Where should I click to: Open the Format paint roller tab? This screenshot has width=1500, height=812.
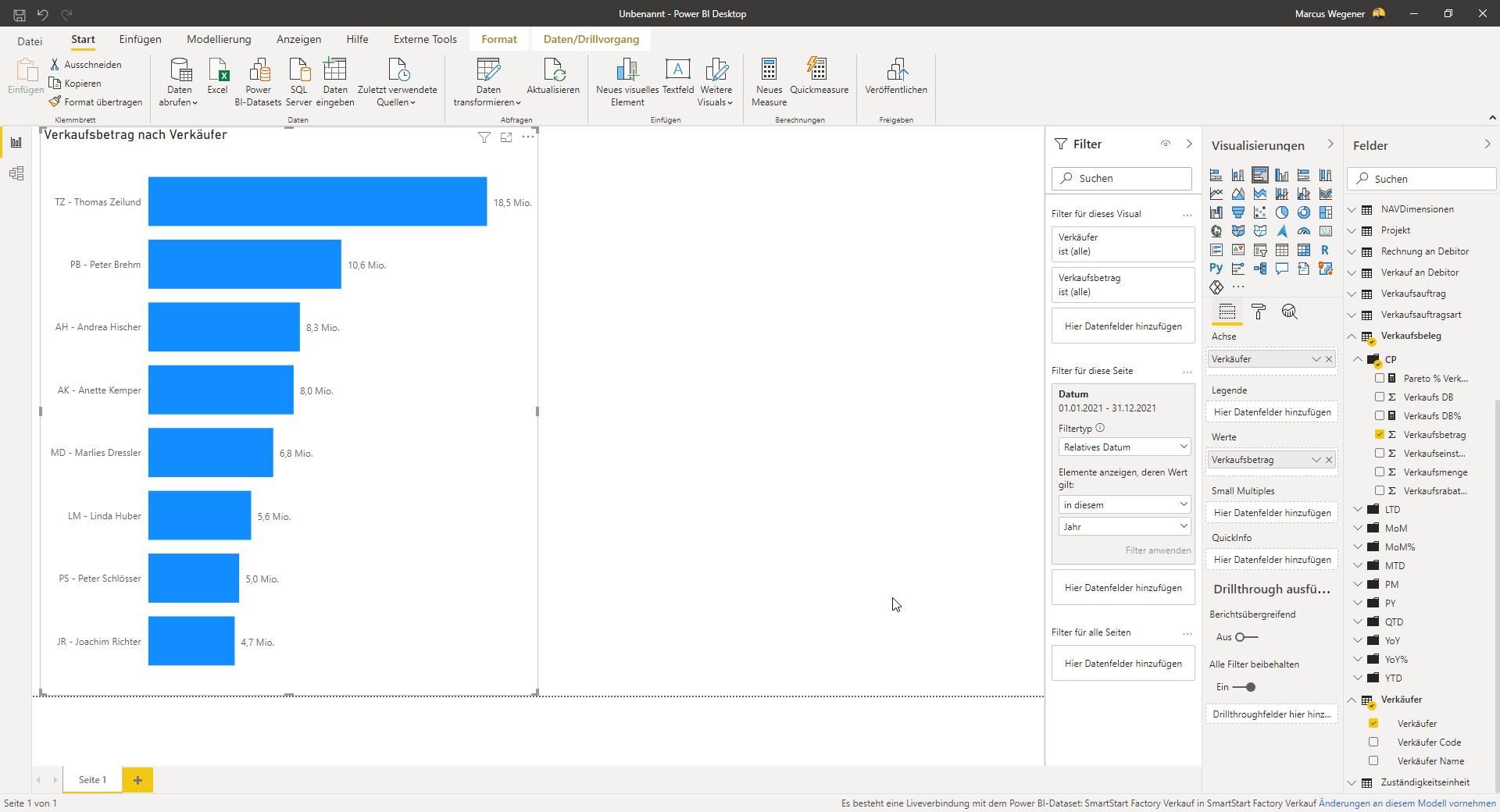1259,312
